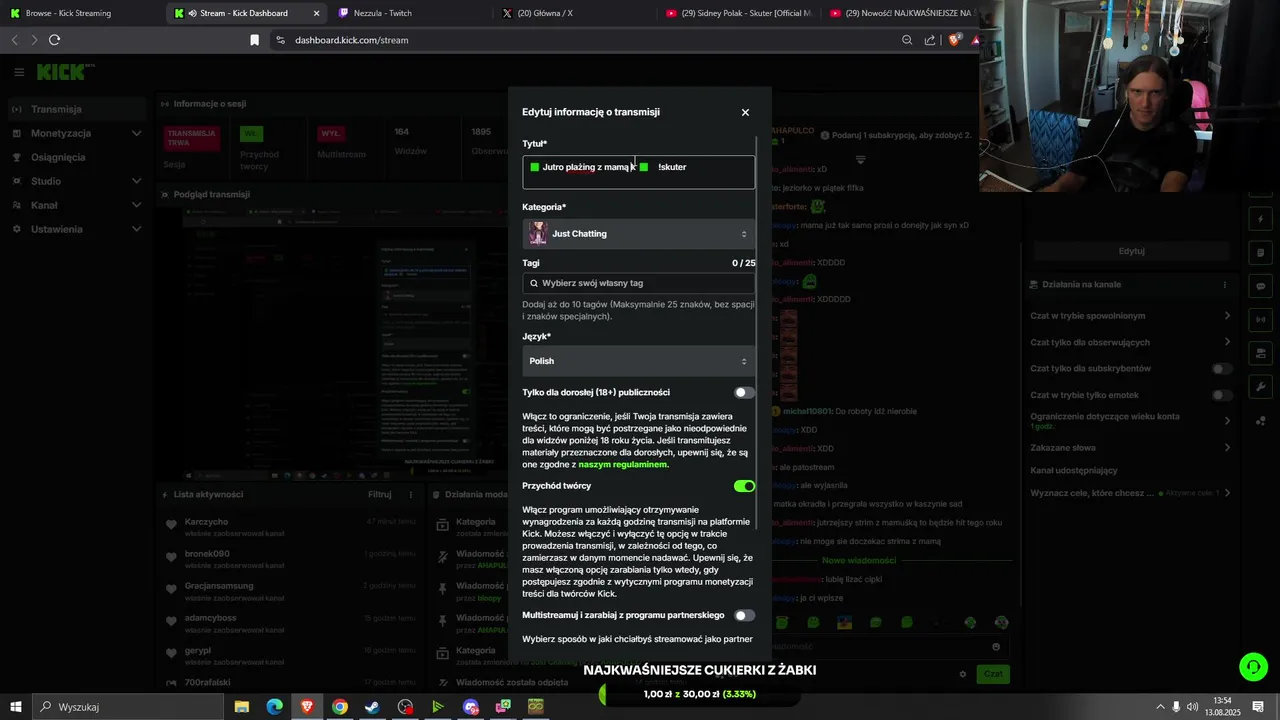Viewport: 1280px width, 720px height.
Task: Click the broadcast signal sidebar icon
Action: (1260, 320)
